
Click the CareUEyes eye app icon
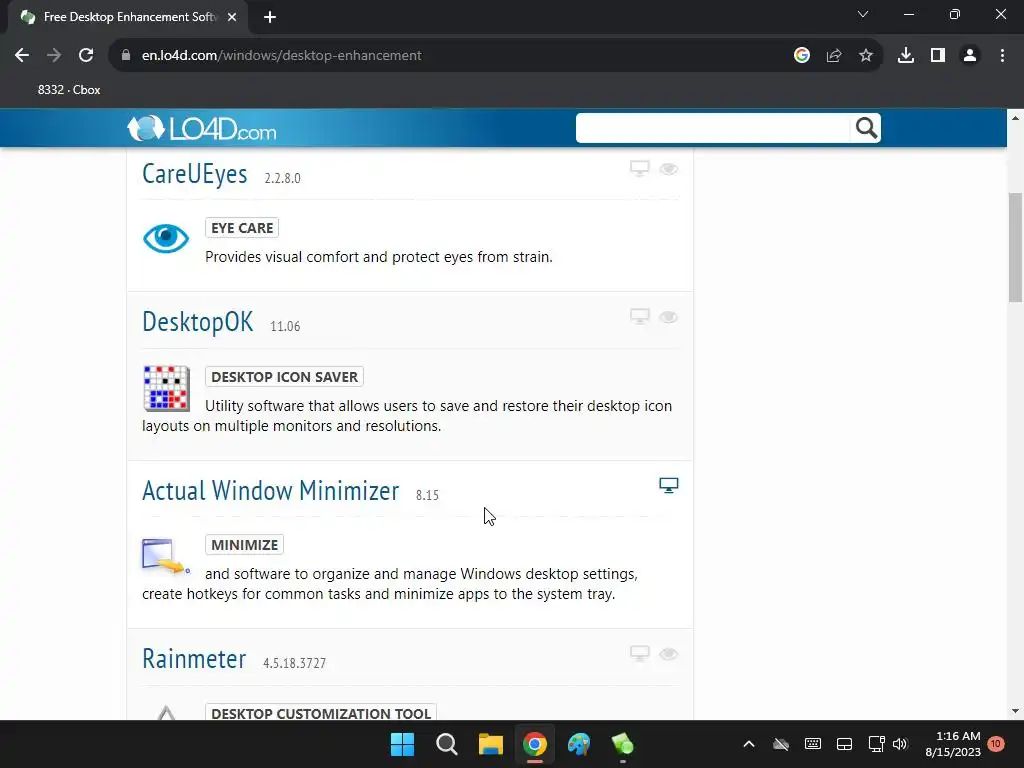click(166, 238)
